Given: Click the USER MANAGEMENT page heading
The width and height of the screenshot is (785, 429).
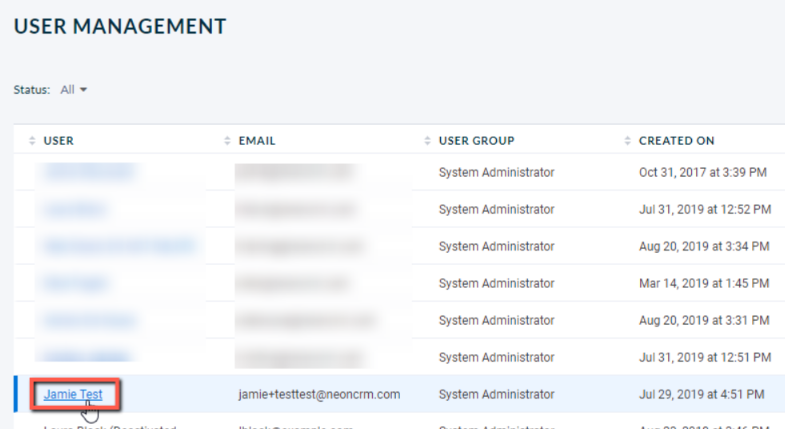Looking at the screenshot, I should click(x=120, y=27).
